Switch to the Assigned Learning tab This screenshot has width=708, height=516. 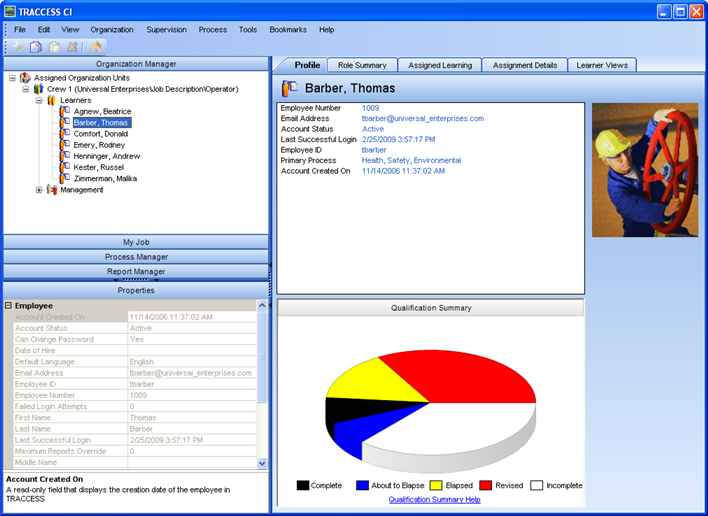(x=440, y=65)
